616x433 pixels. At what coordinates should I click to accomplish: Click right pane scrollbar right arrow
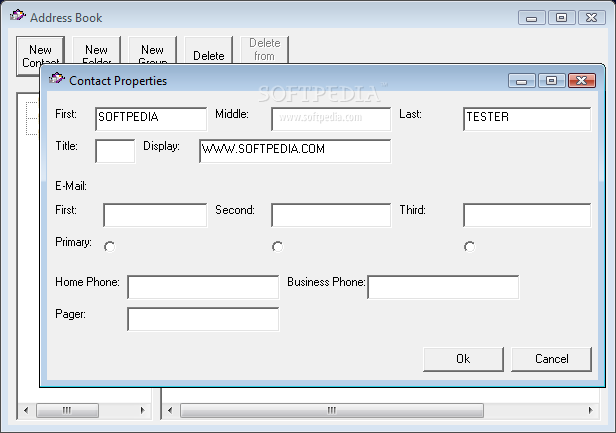[590, 411]
